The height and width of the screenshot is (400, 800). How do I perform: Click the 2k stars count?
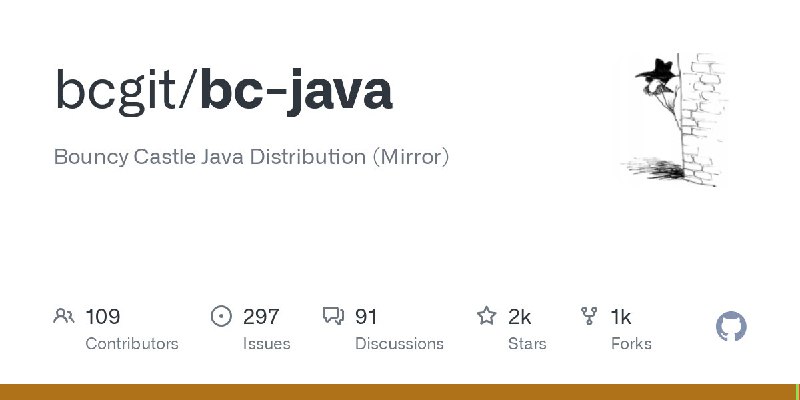point(519,317)
